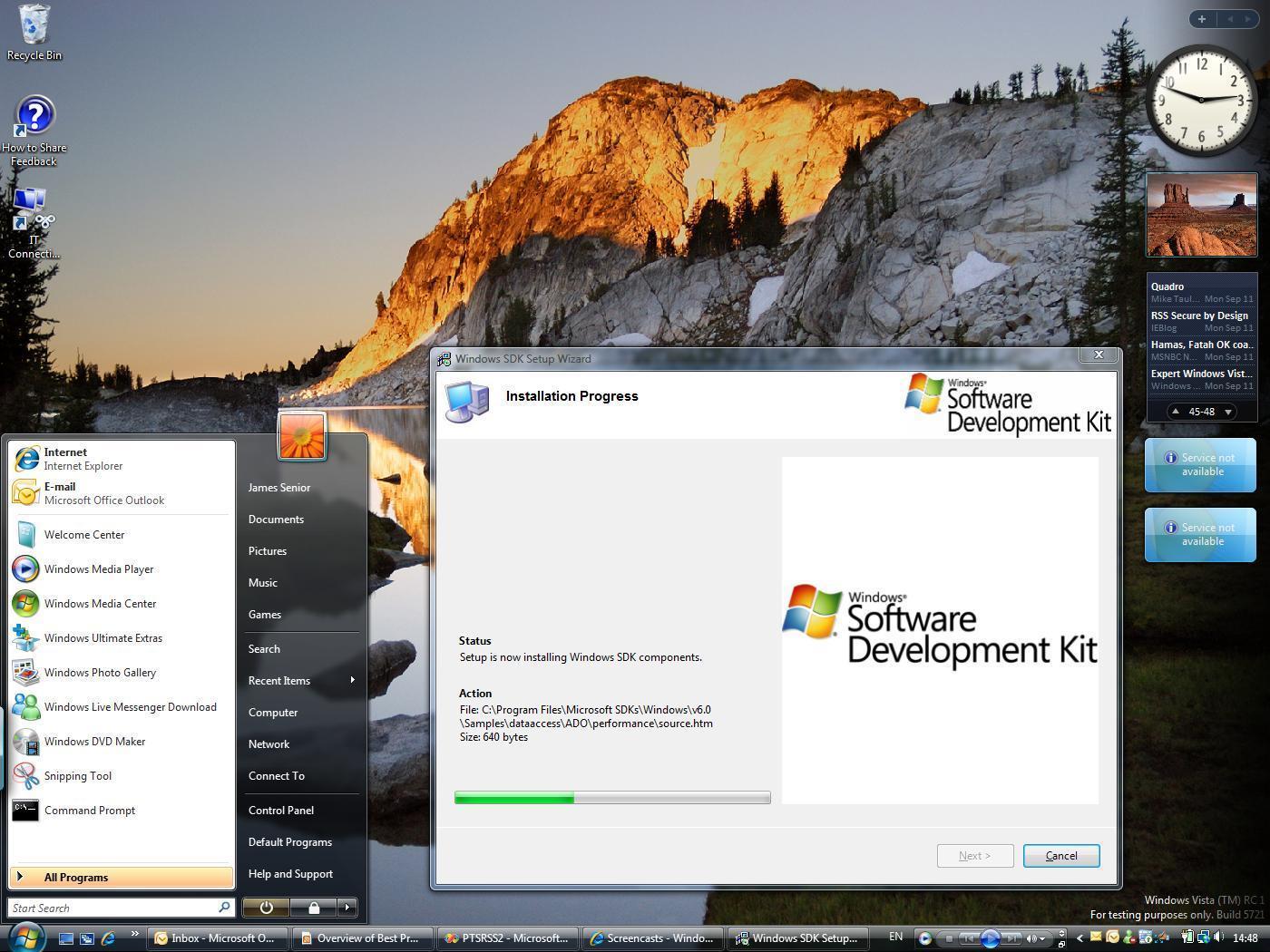Viewport: 1270px width, 952px height.
Task: Open RSS Secure by Design headline
Action: tap(1199, 316)
